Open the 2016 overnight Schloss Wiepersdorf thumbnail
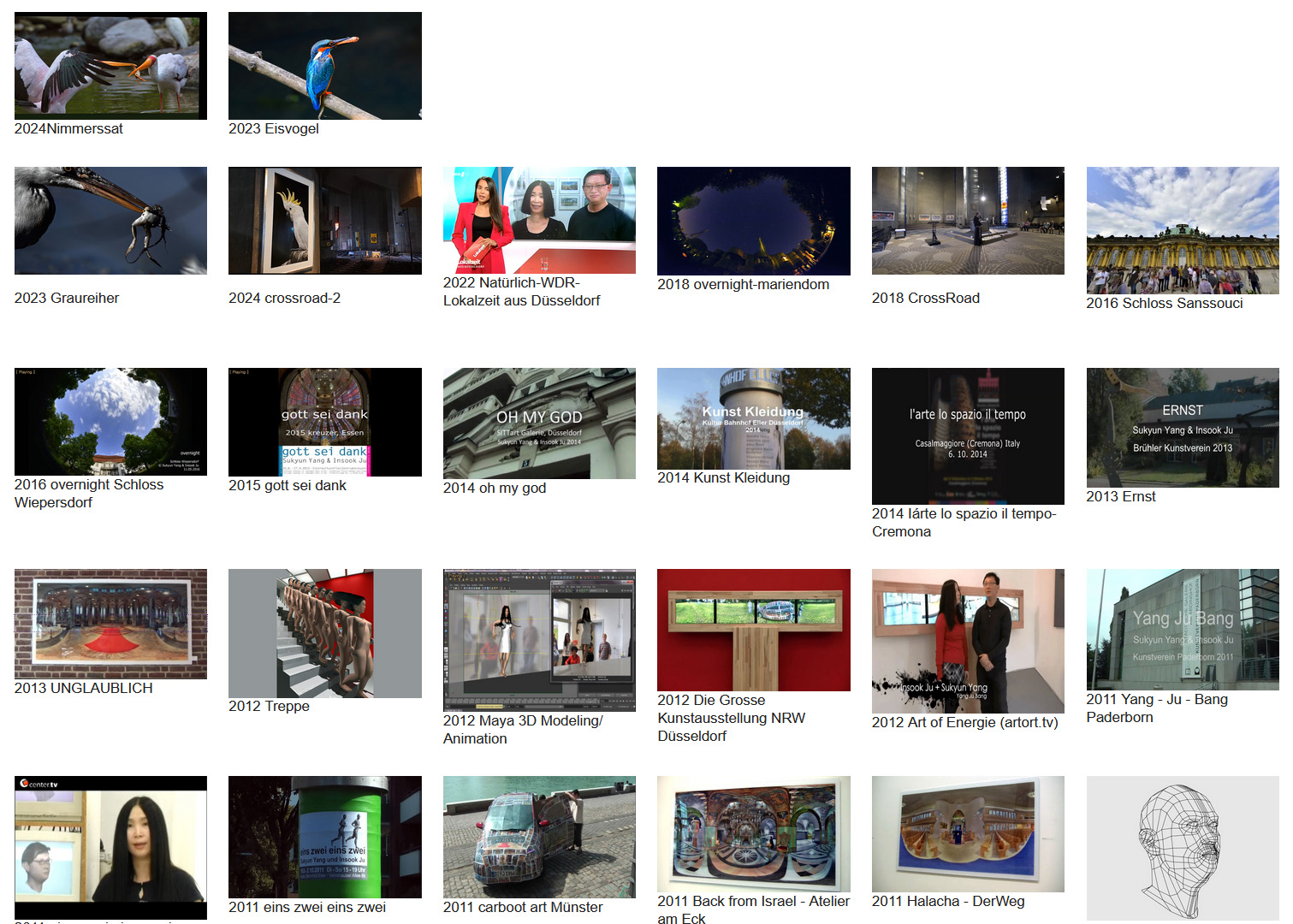 click(x=110, y=422)
